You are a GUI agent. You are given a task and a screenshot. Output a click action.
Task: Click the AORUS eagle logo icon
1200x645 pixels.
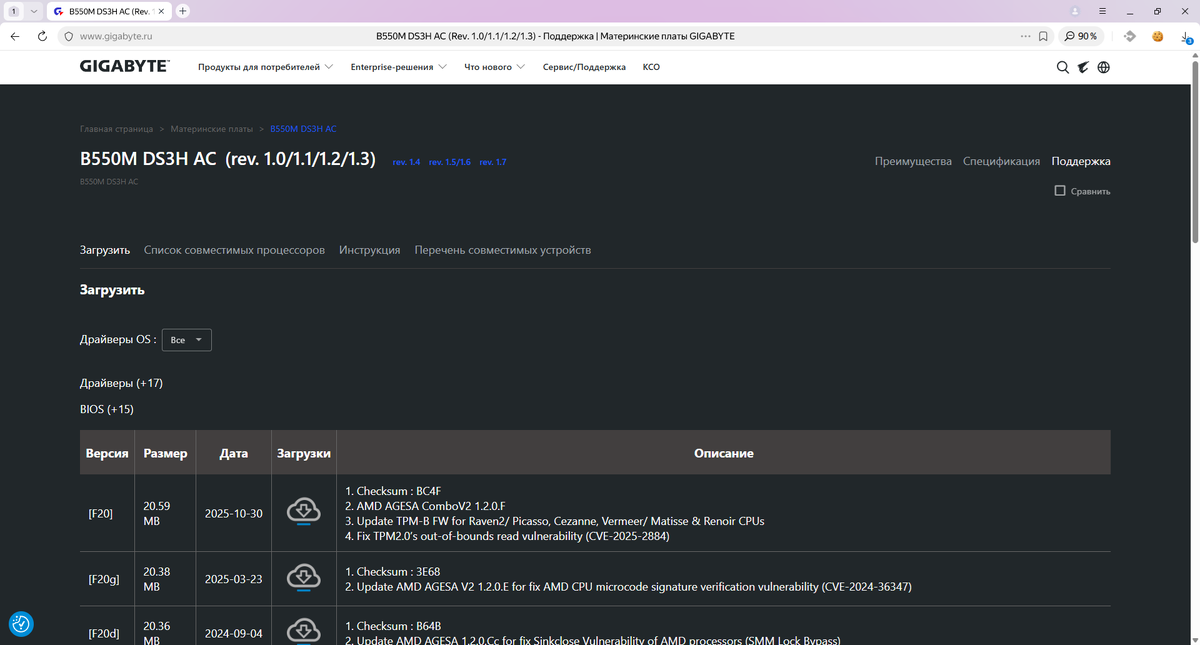tap(1083, 67)
